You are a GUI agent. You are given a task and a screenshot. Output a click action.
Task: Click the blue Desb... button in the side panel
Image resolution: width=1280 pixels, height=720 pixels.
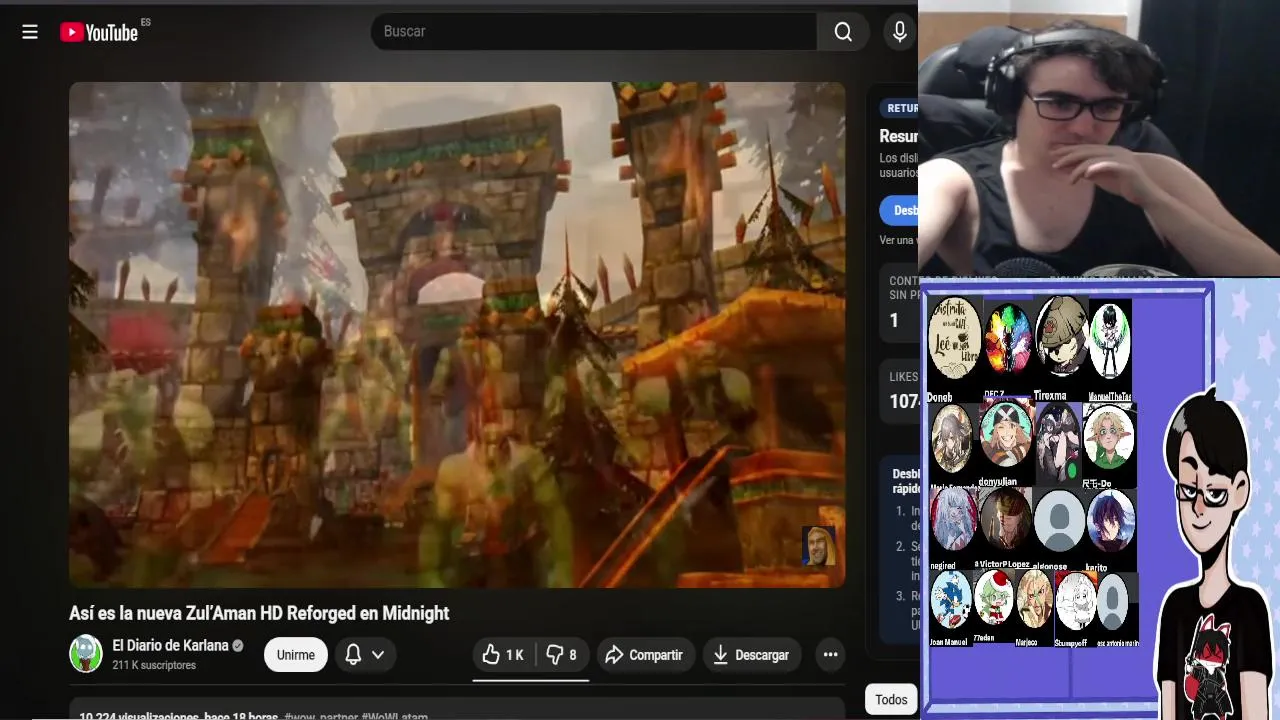(899, 210)
